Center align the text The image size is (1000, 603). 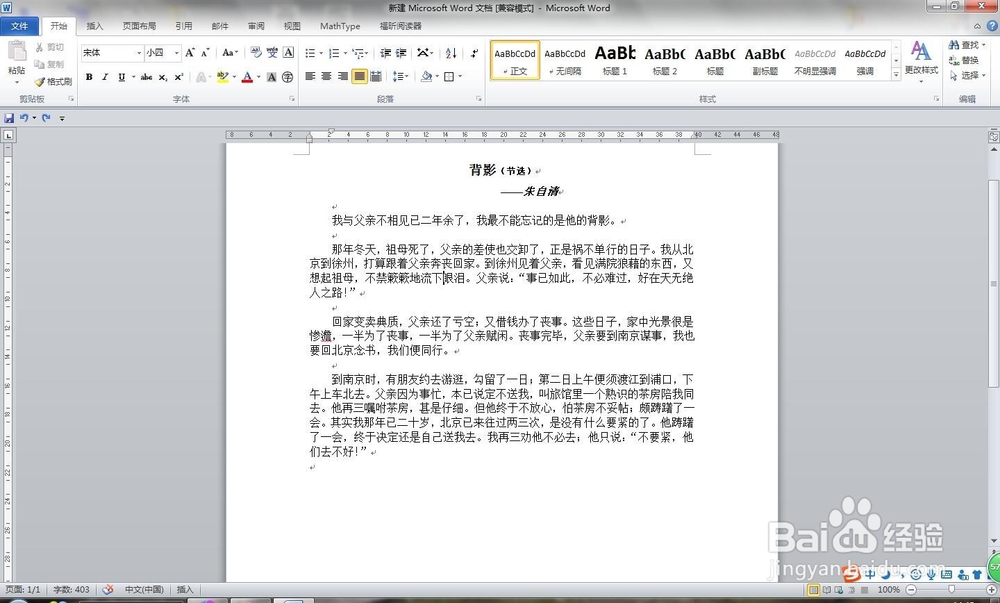coord(327,76)
